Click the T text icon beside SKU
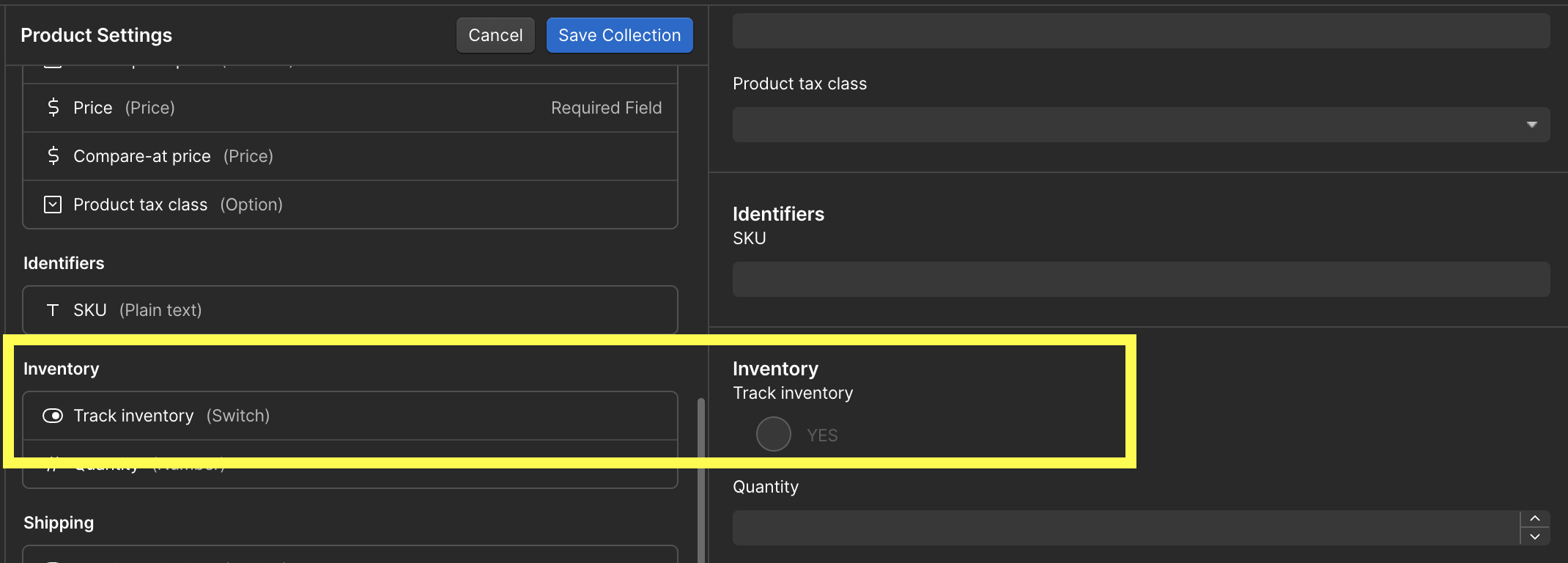 [x=53, y=310]
